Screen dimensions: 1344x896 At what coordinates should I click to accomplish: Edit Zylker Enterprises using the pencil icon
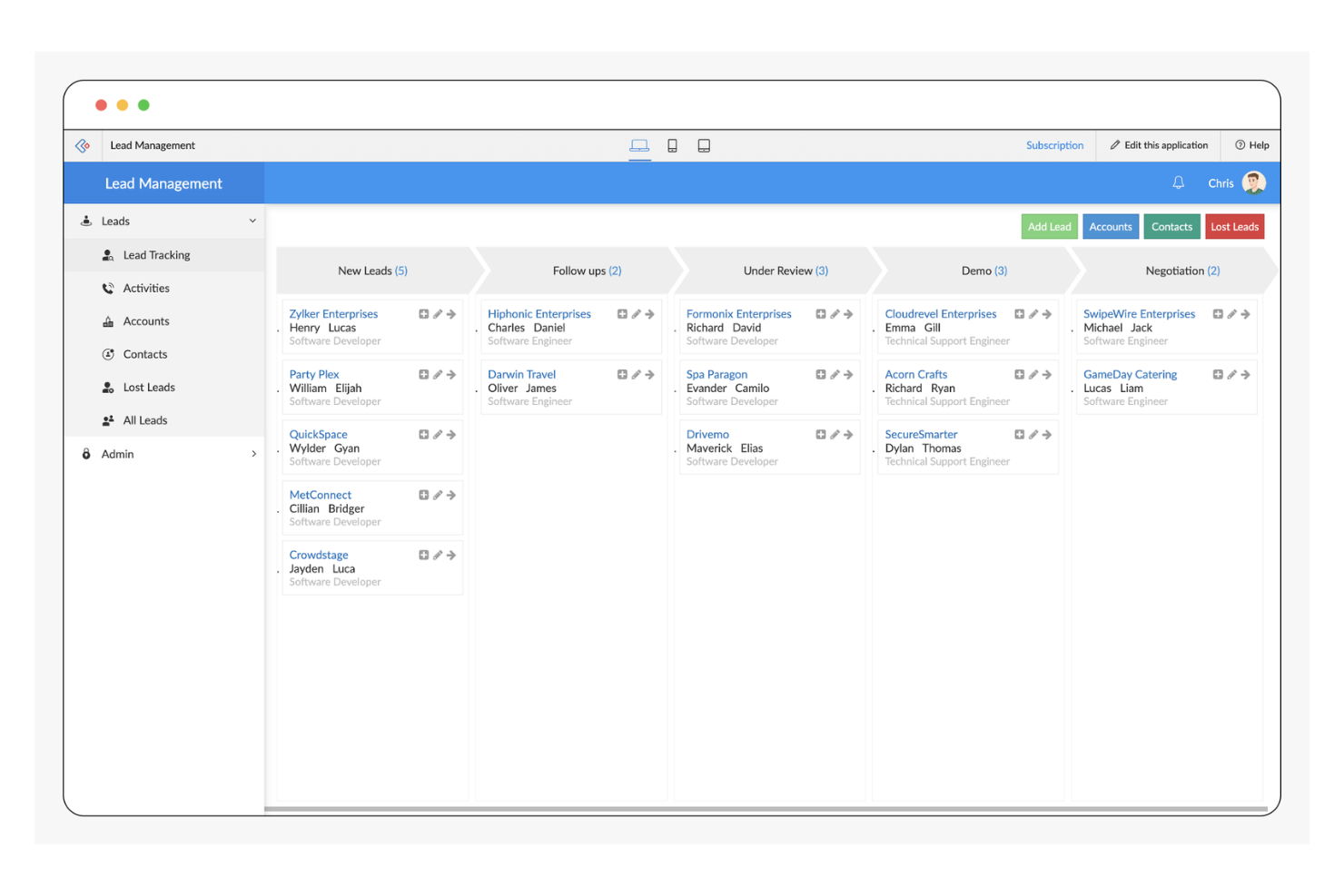[x=438, y=313]
